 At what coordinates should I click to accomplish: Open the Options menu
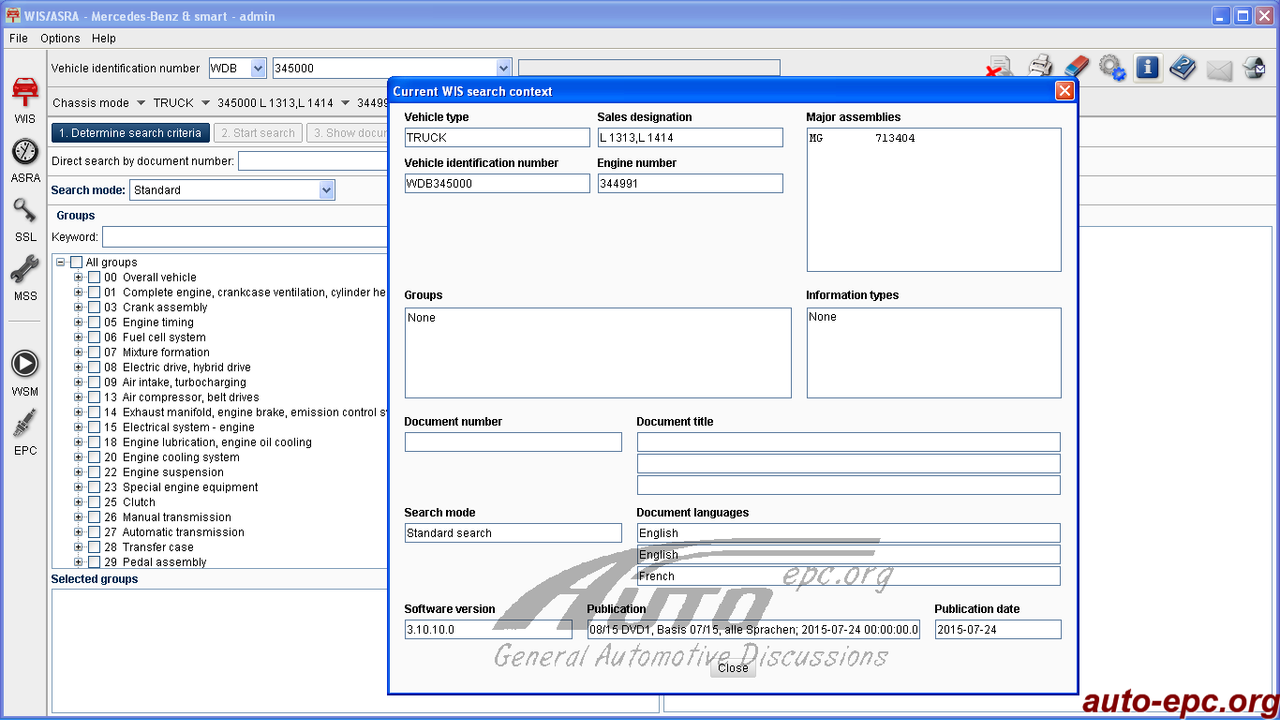tap(60, 38)
